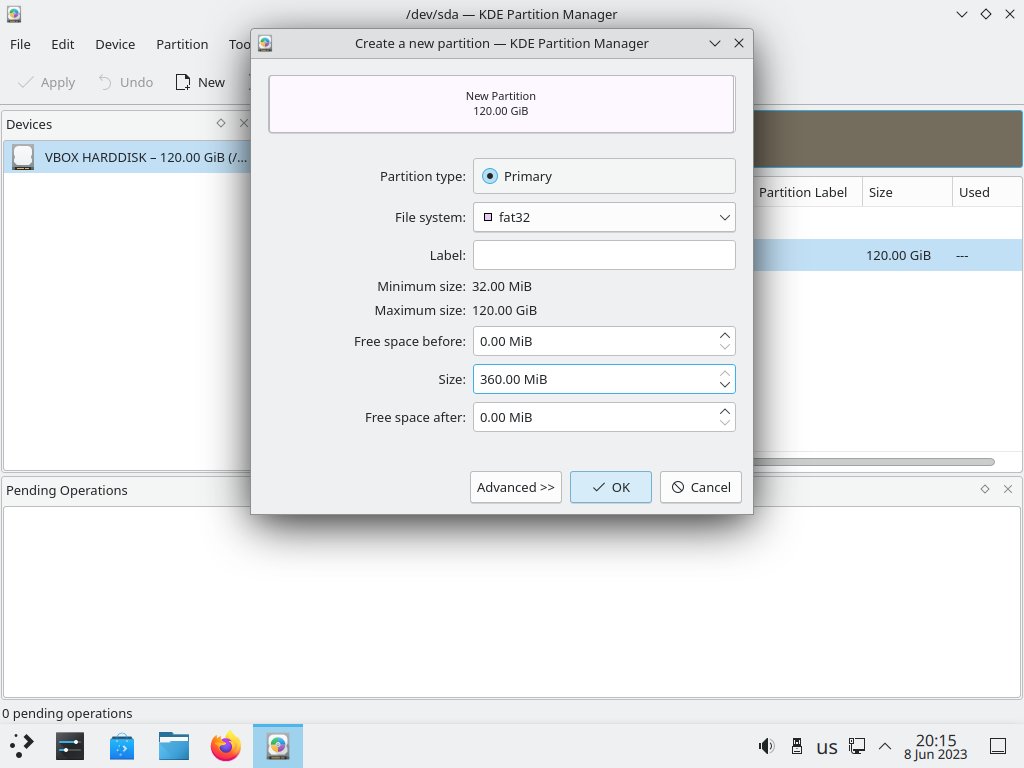Open the KDE application launcher
This screenshot has width=1024, height=768.
(22, 746)
